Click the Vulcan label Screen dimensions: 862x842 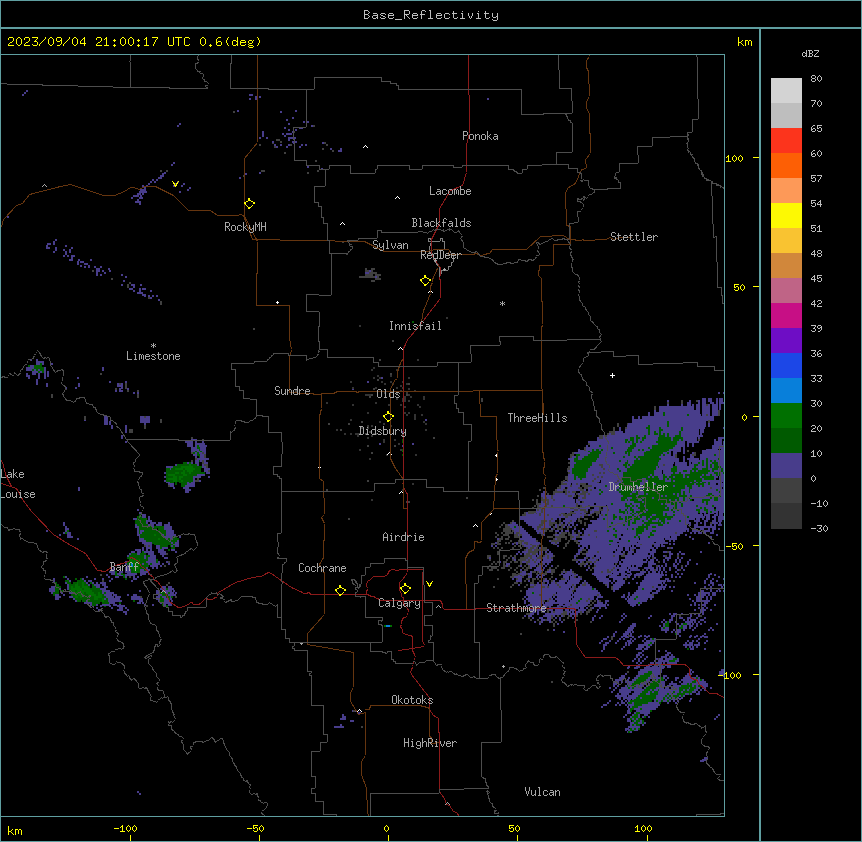[542, 792]
